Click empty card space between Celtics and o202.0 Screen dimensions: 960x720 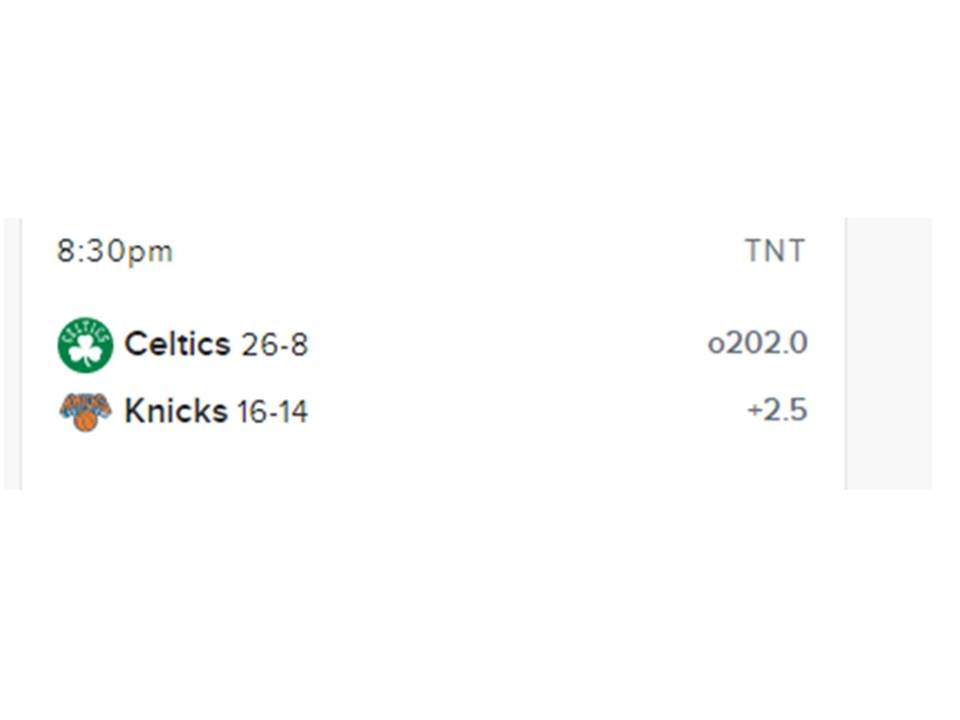point(508,343)
